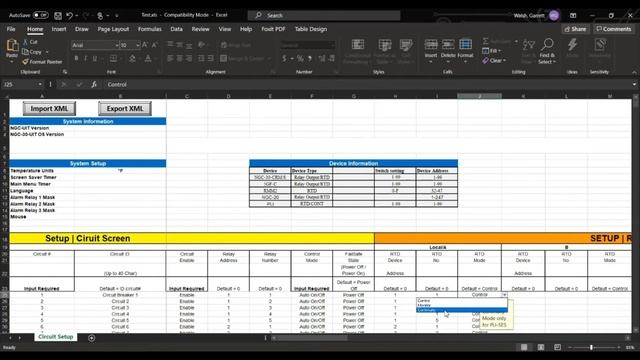Image resolution: width=640 pixels, height=360 pixels.
Task: Open Conditional Formatting menu
Action: [x=358, y=51]
